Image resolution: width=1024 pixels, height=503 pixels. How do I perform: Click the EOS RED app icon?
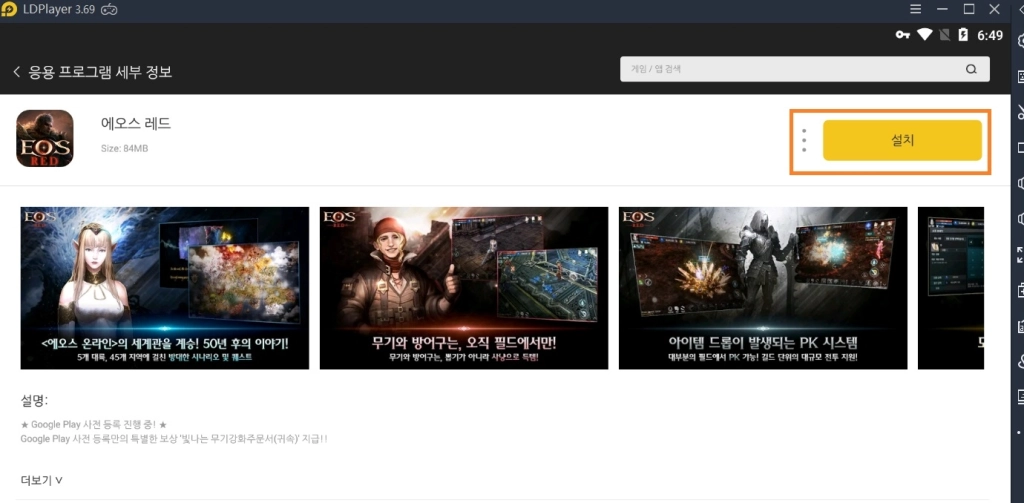tap(44, 138)
